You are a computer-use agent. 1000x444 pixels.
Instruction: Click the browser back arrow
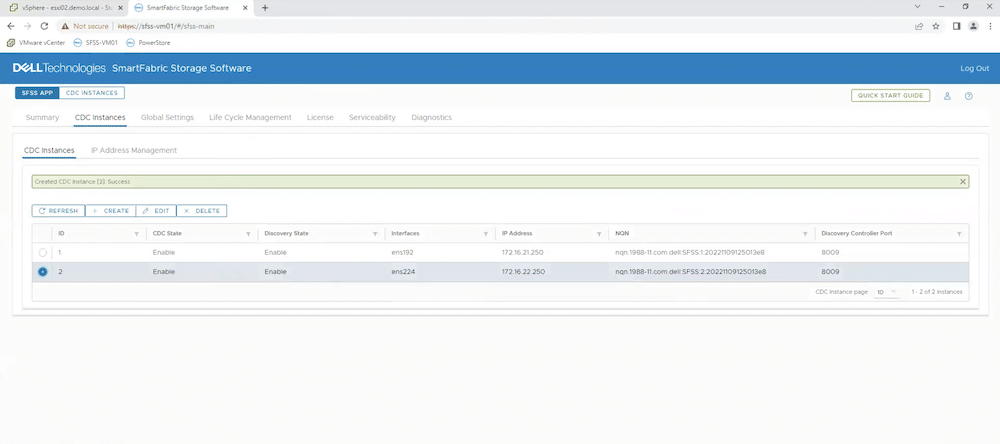pos(11,26)
